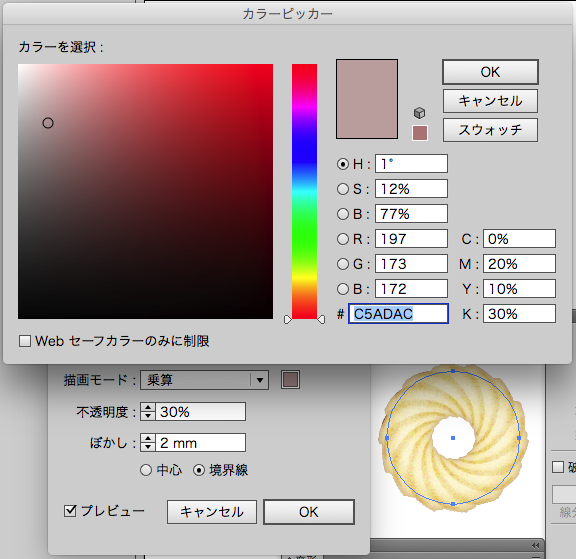The width and height of the screenshot is (576, 559).
Task: Select the 境界線 radio button
Action: (x=199, y=470)
